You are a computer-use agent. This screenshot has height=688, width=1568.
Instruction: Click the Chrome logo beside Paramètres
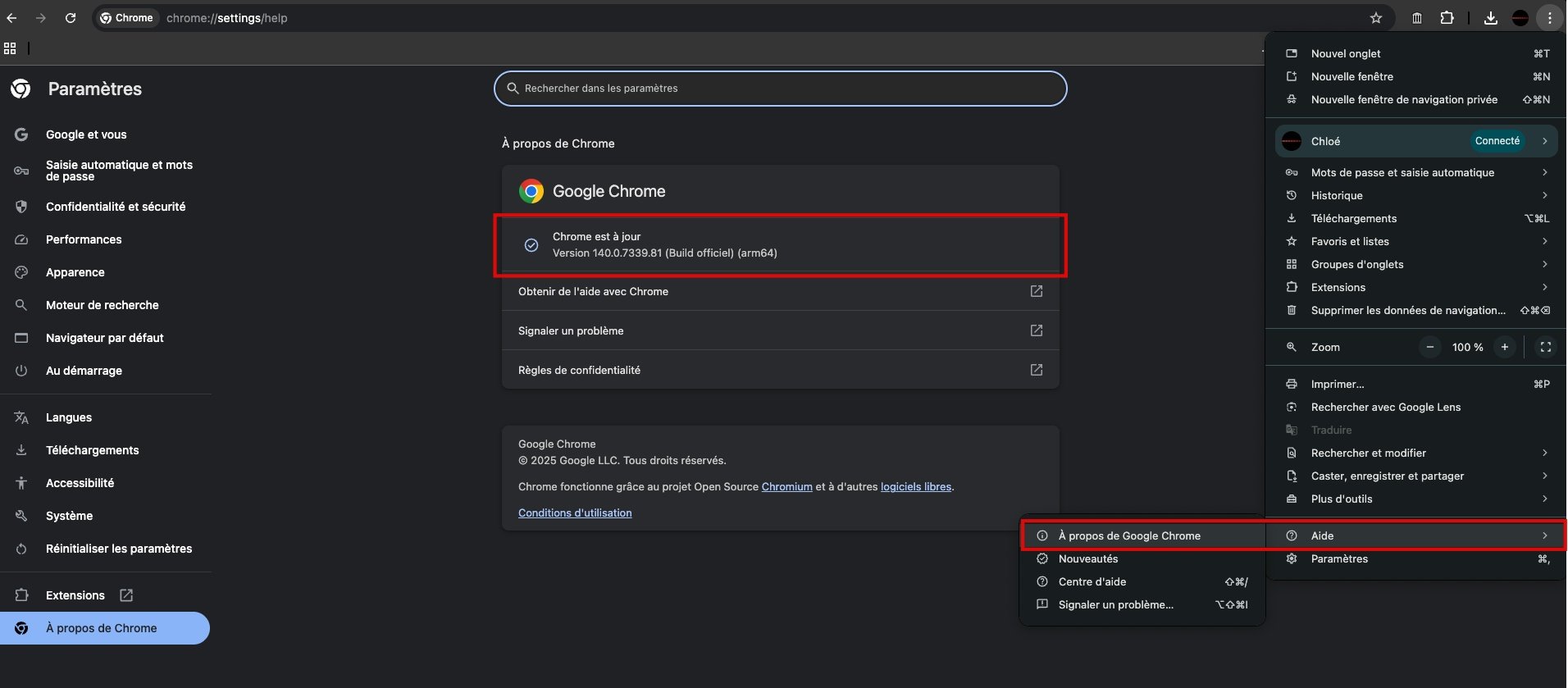(x=21, y=89)
